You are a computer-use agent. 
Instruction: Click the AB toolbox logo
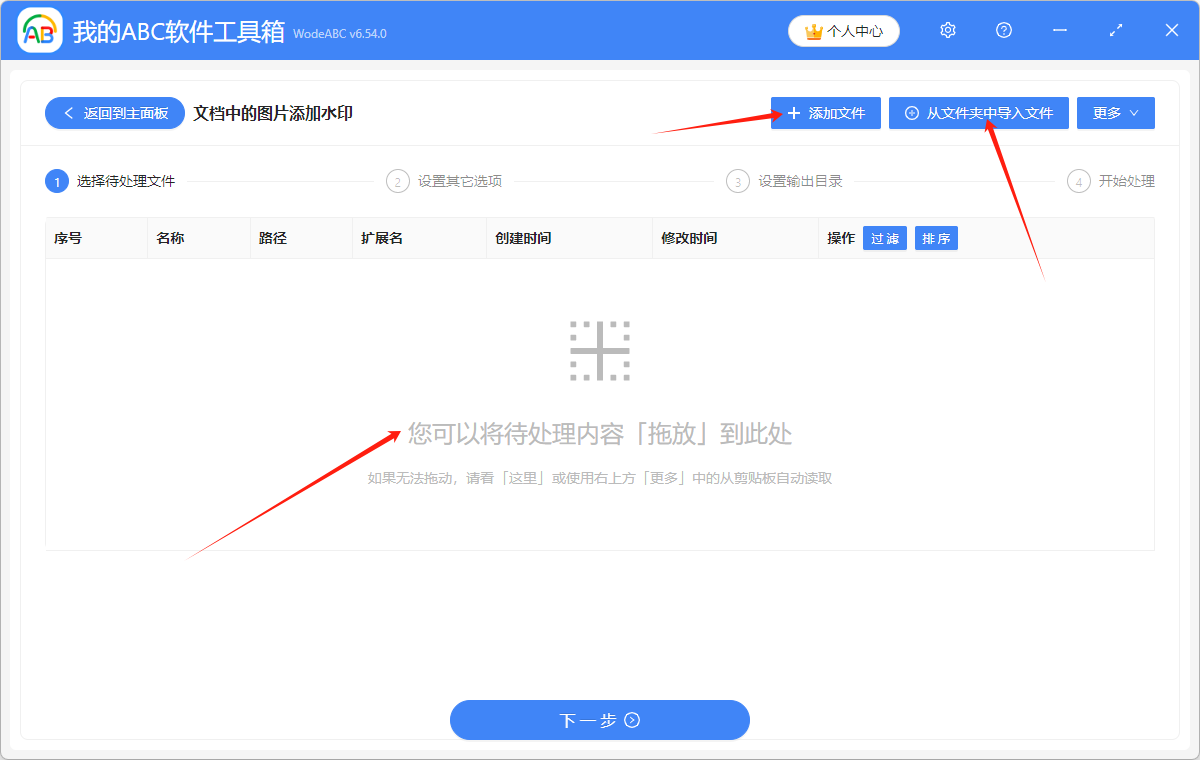(40, 30)
